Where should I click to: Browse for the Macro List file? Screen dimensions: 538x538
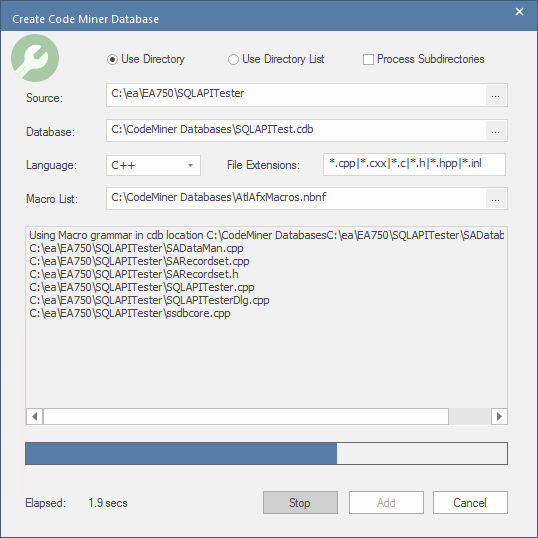[x=495, y=199]
